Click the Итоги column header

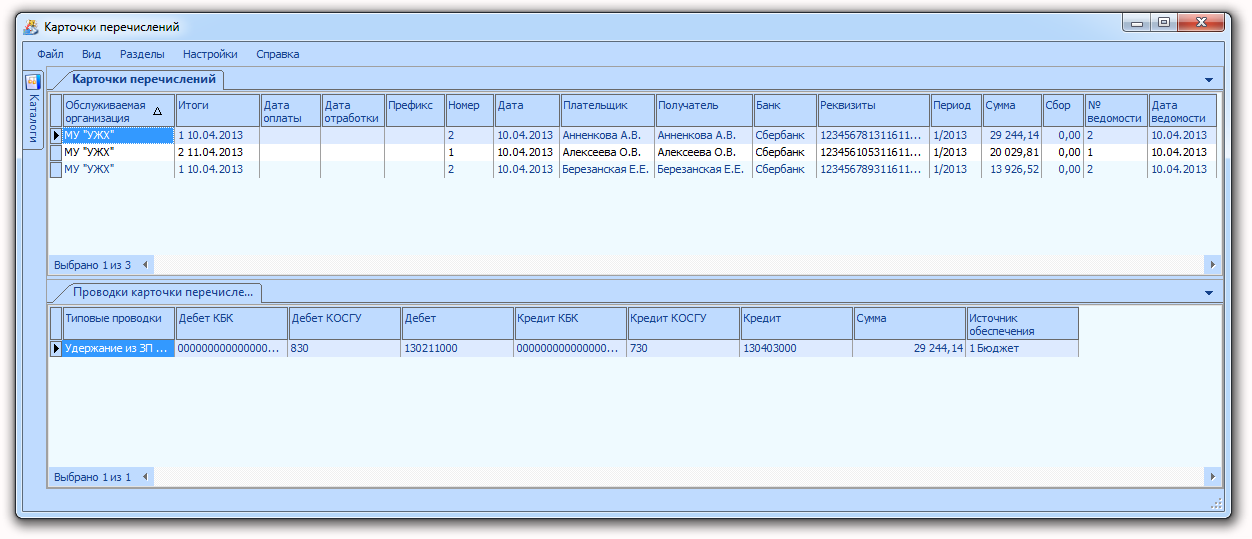[218, 111]
